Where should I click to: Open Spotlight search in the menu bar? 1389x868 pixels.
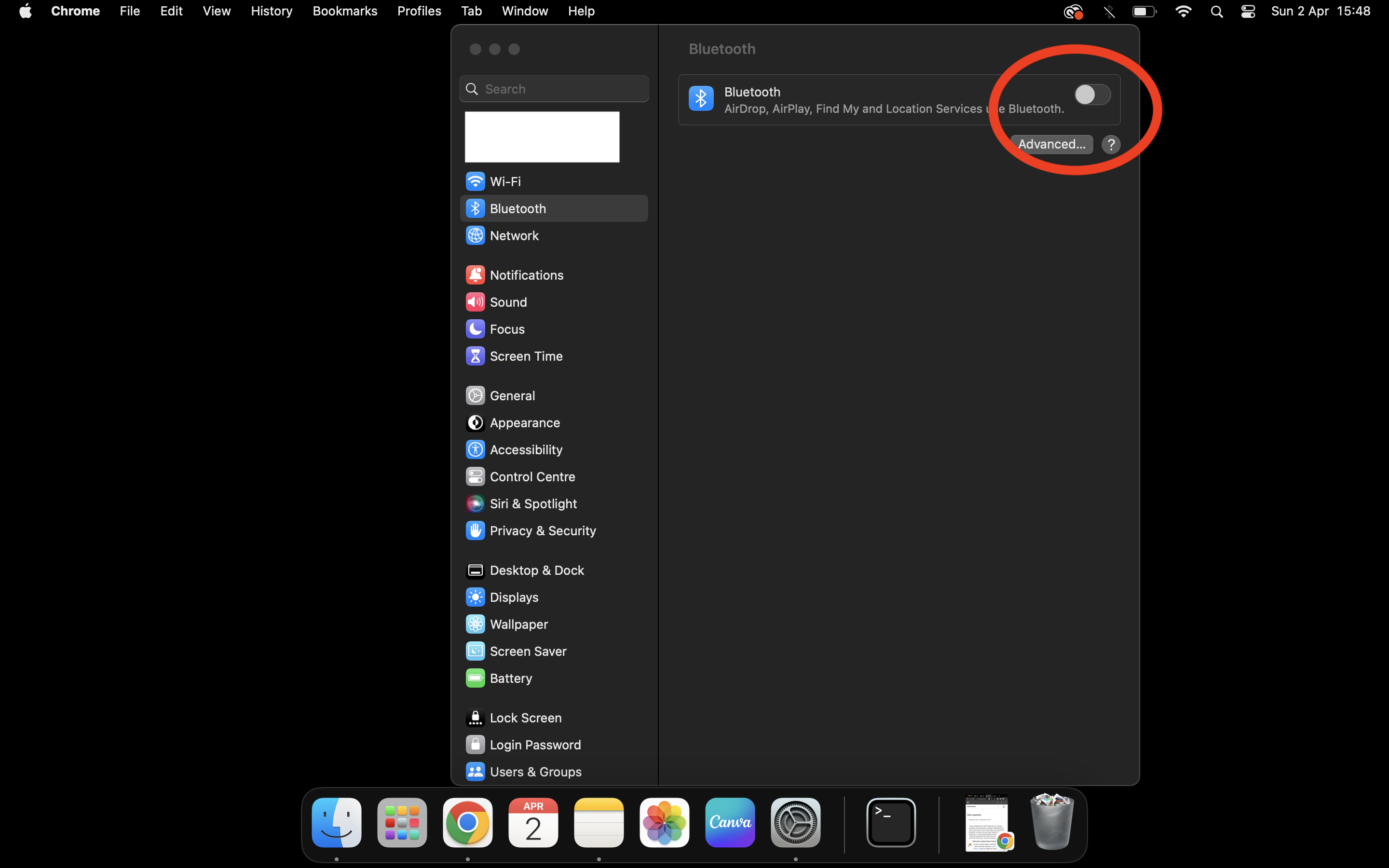click(1216, 11)
